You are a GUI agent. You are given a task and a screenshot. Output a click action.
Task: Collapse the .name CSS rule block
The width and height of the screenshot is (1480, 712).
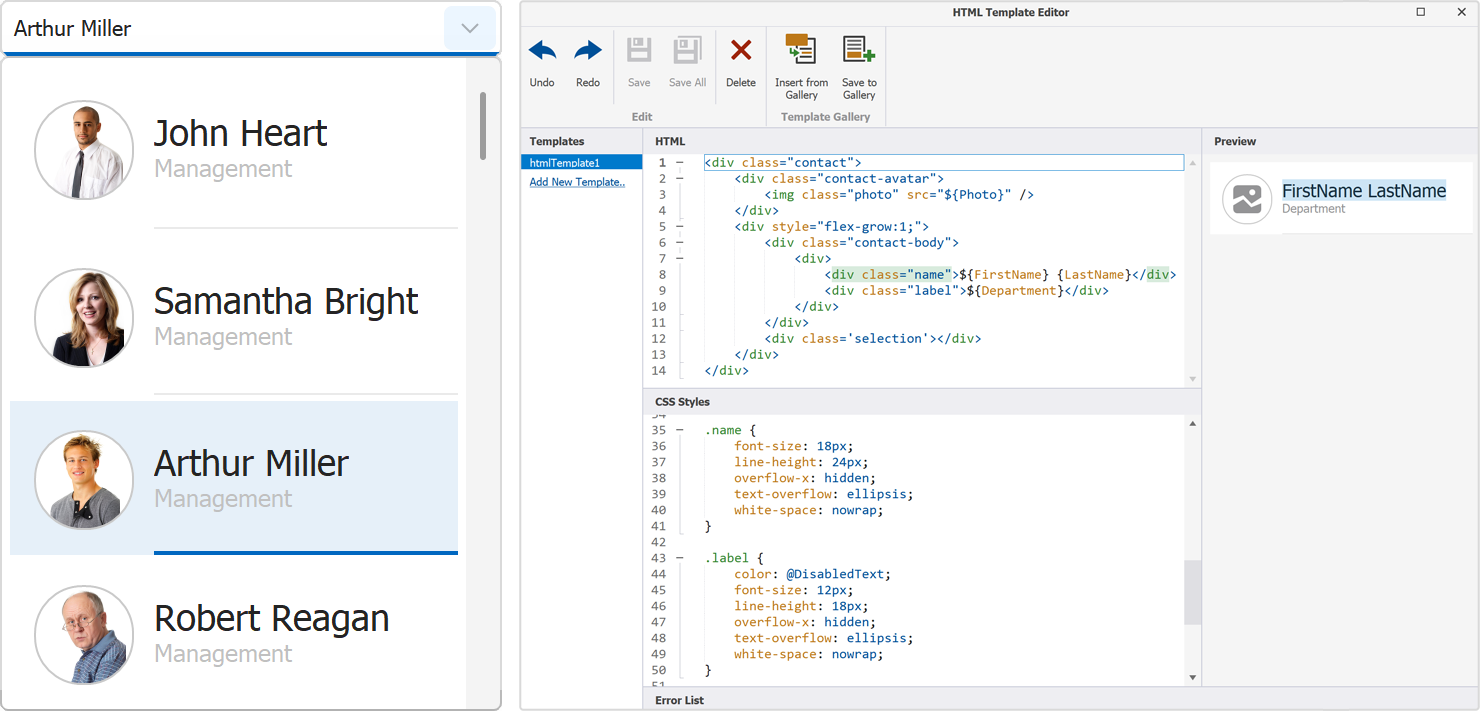point(680,431)
